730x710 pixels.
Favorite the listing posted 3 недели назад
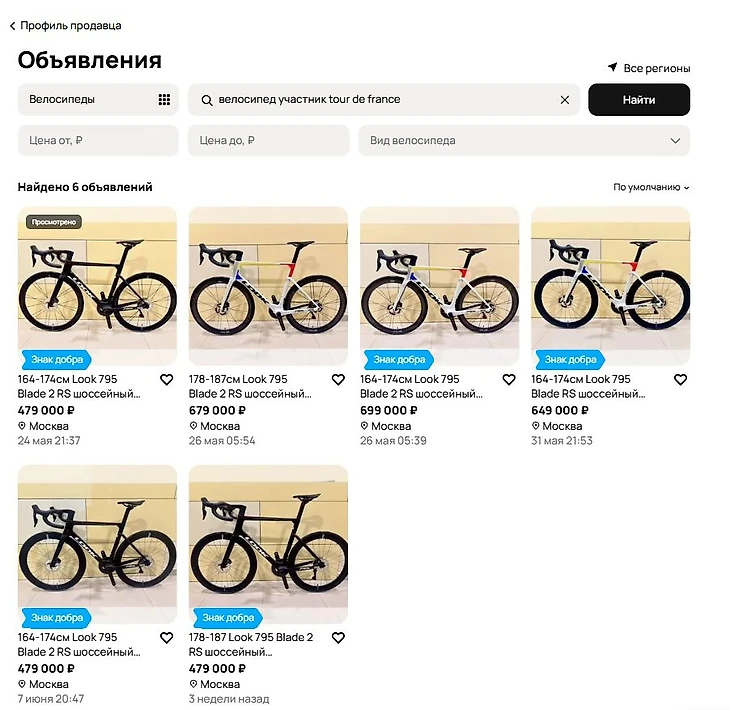pyautogui.click(x=338, y=638)
